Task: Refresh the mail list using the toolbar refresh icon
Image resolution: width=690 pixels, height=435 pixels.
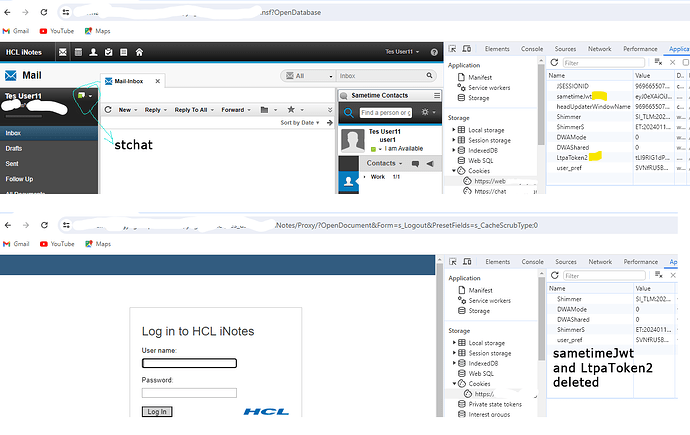Action: [x=108, y=110]
